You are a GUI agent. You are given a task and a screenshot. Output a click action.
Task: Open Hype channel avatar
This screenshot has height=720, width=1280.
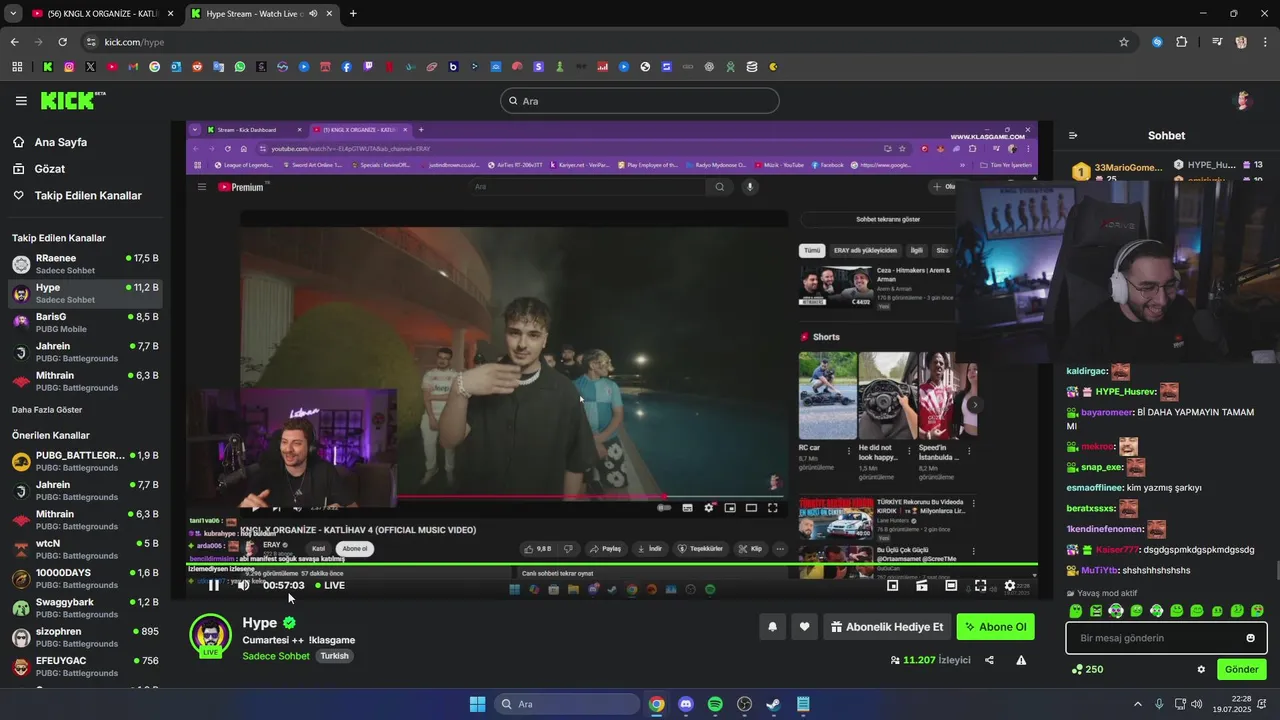[x=211, y=636]
